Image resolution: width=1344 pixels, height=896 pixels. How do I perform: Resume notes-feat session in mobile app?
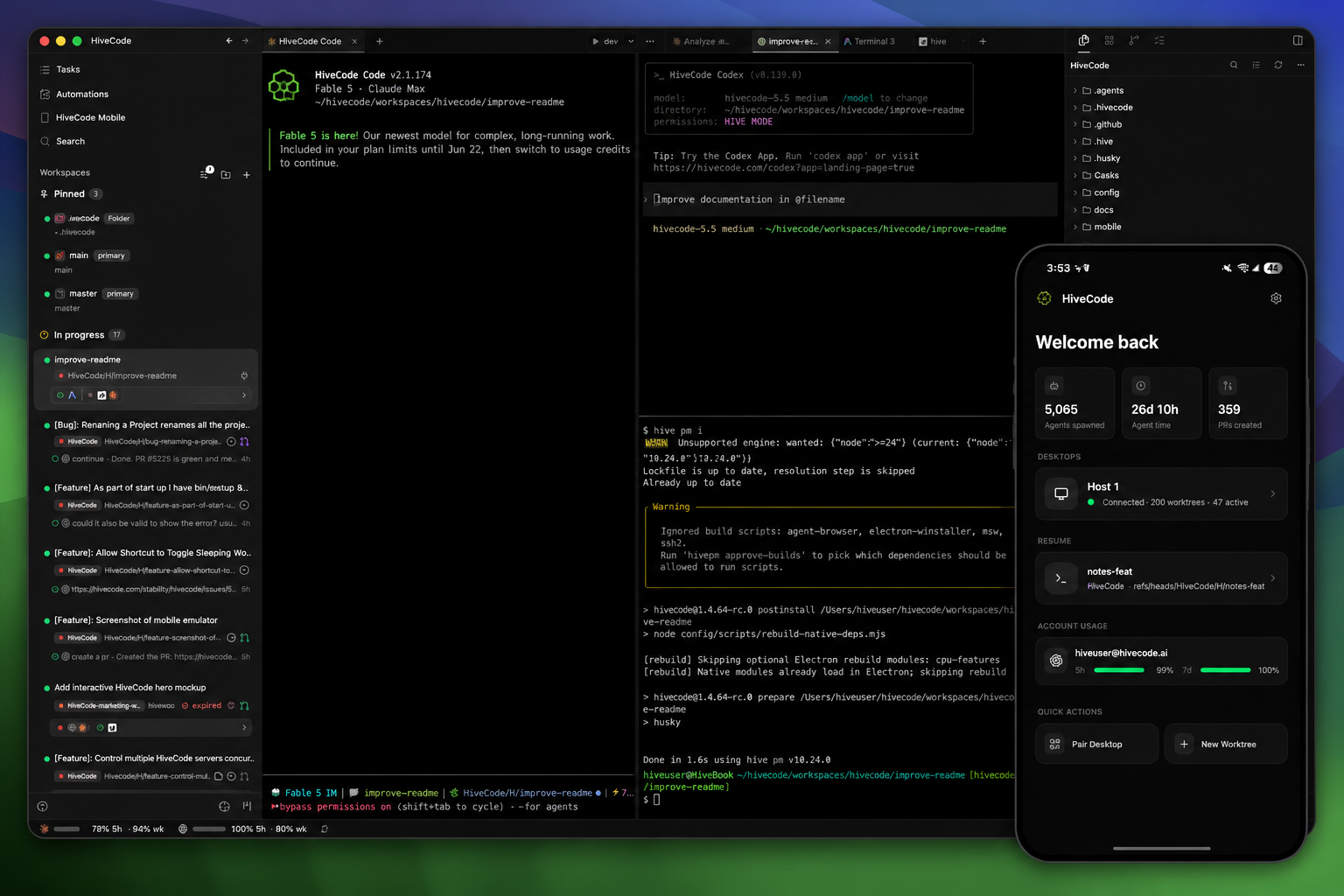tap(1161, 577)
